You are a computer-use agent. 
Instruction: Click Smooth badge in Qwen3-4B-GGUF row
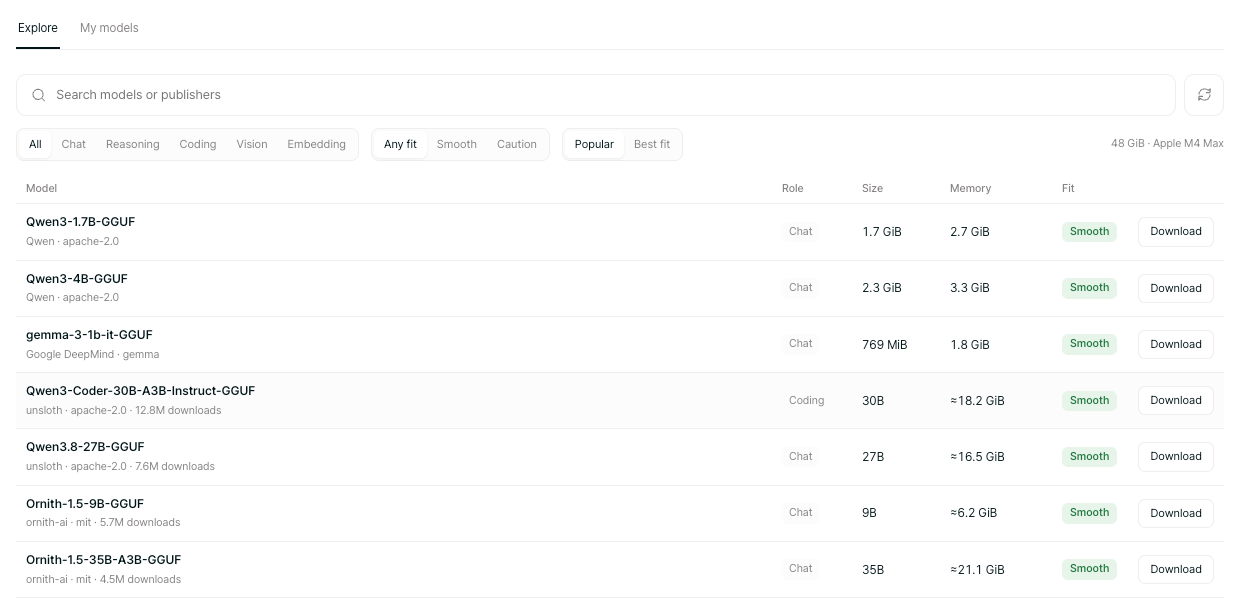pyautogui.click(x=1089, y=287)
